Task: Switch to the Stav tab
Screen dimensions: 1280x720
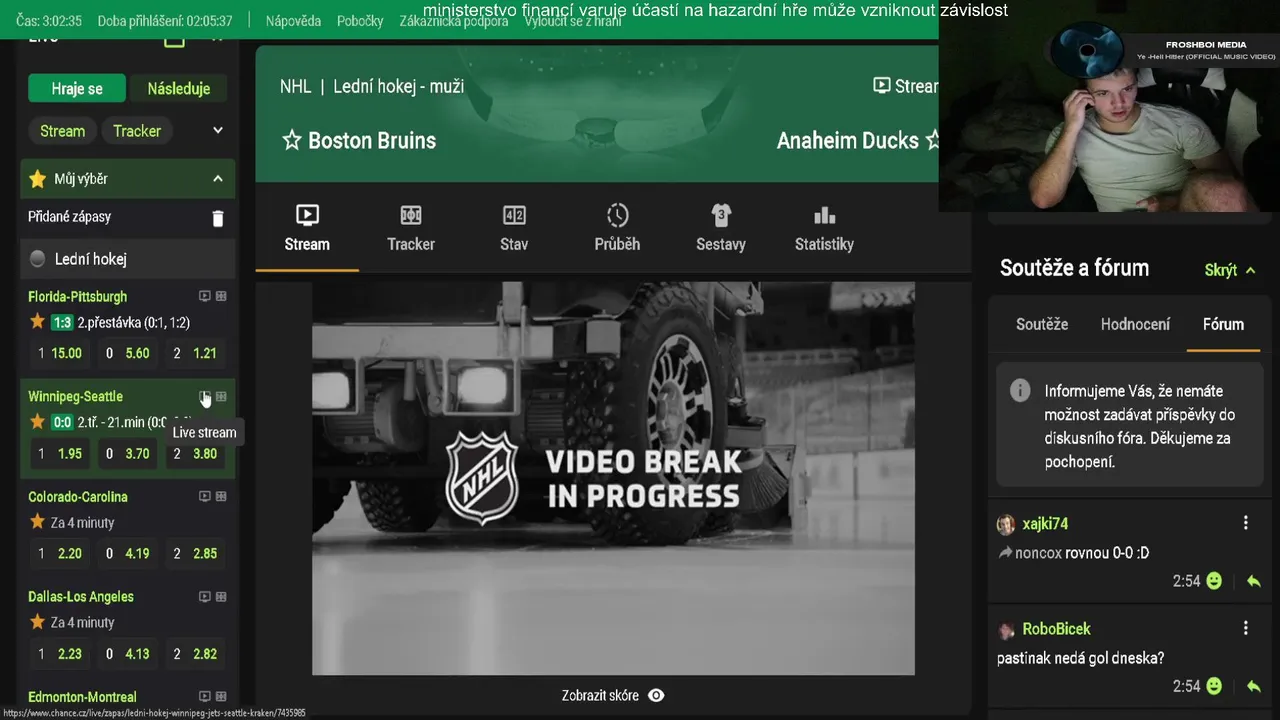Action: click(514, 228)
